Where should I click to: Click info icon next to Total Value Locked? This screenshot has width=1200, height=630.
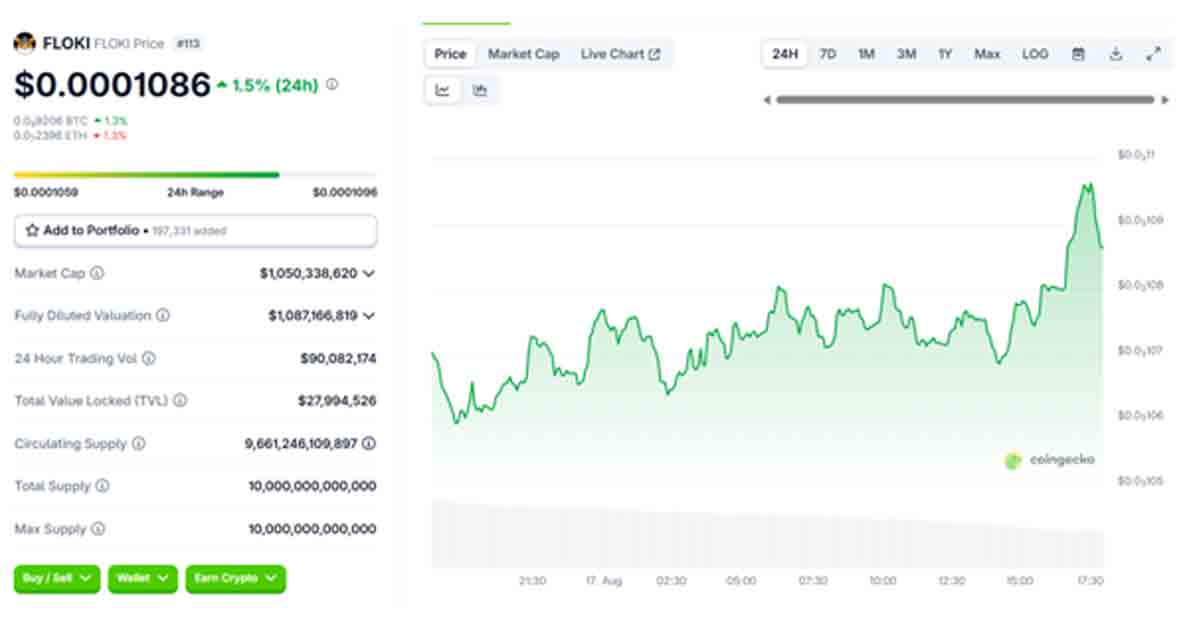tap(180, 400)
